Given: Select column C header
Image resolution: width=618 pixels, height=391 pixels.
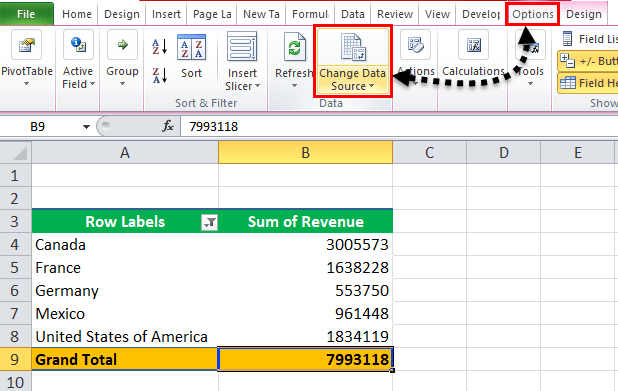Looking at the screenshot, I should pos(430,153).
